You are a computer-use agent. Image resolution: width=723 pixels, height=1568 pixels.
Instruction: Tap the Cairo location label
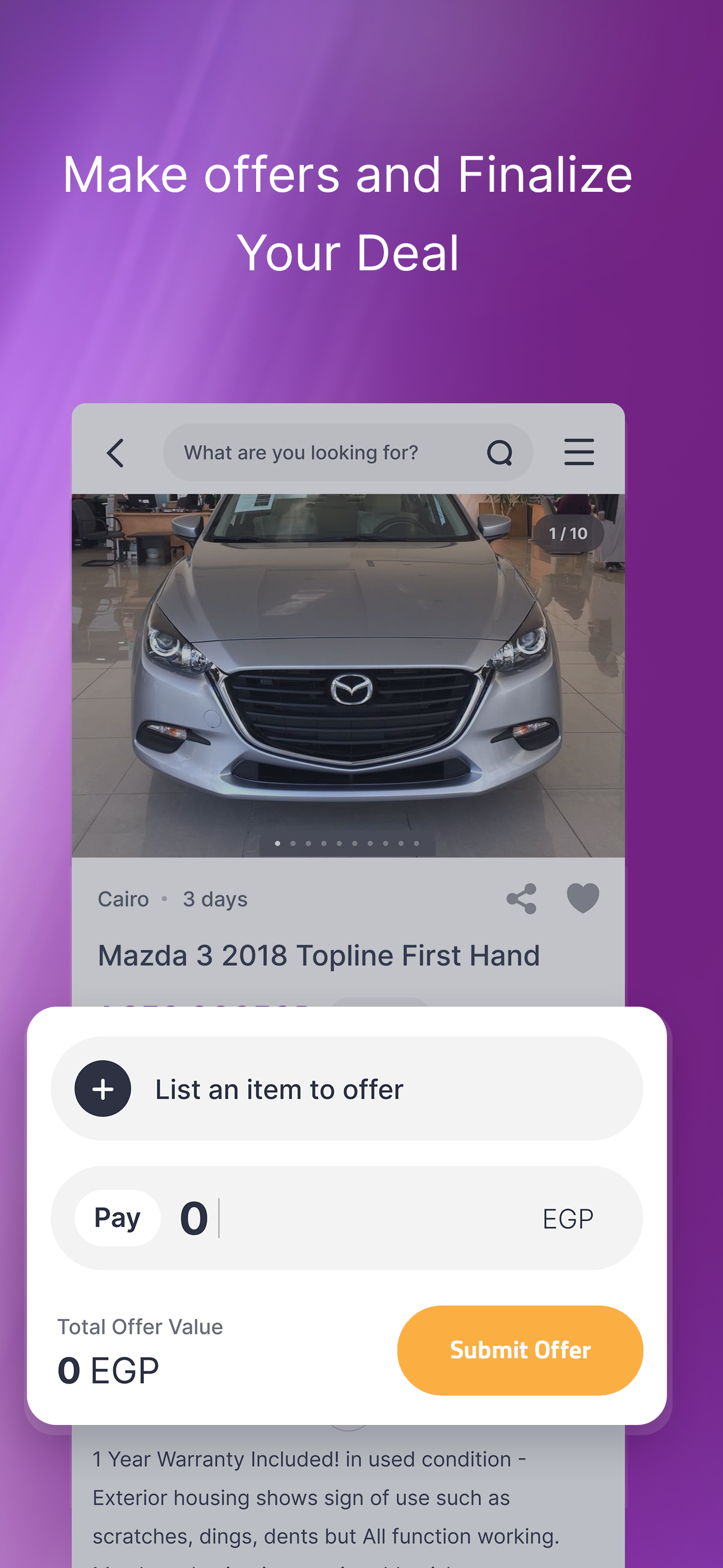click(x=123, y=899)
